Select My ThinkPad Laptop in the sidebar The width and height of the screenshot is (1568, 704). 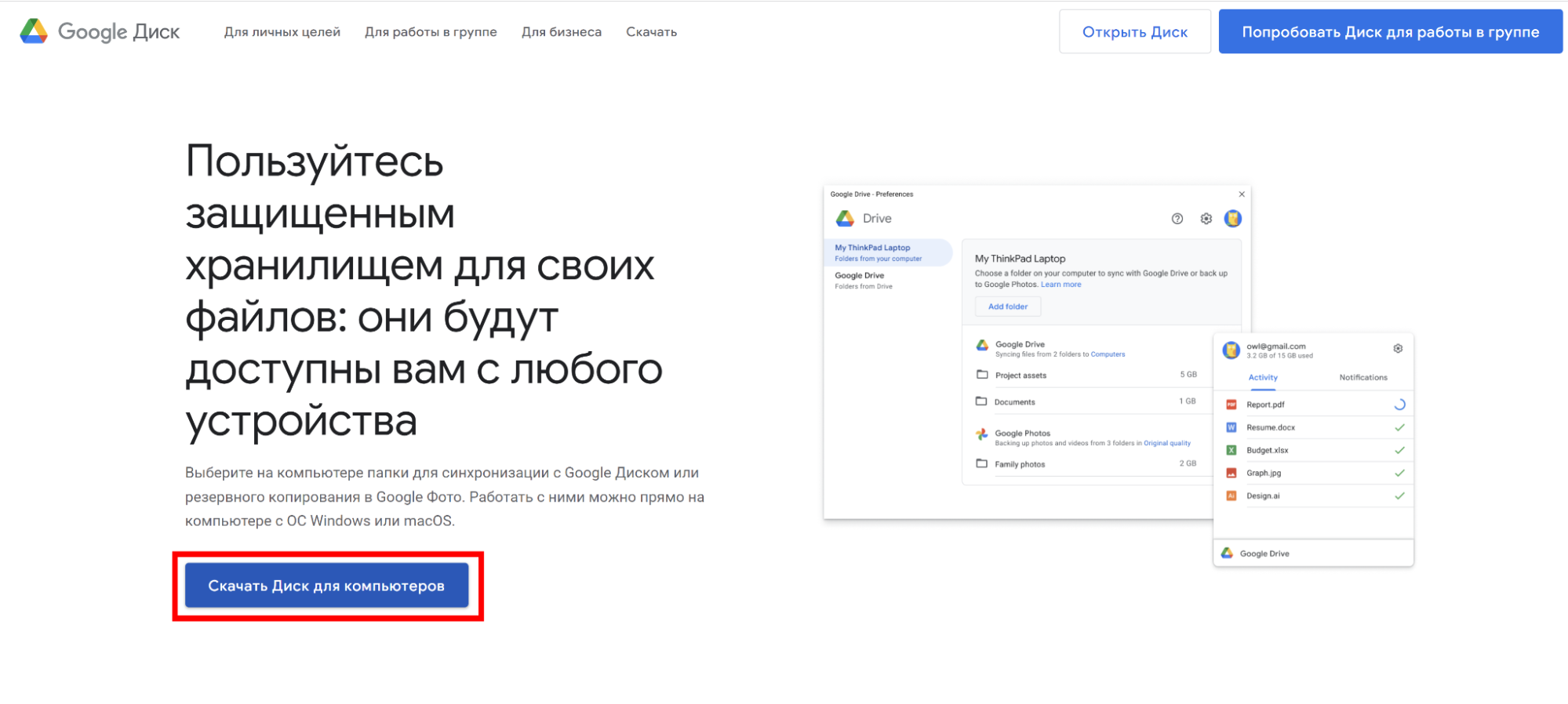(x=888, y=252)
